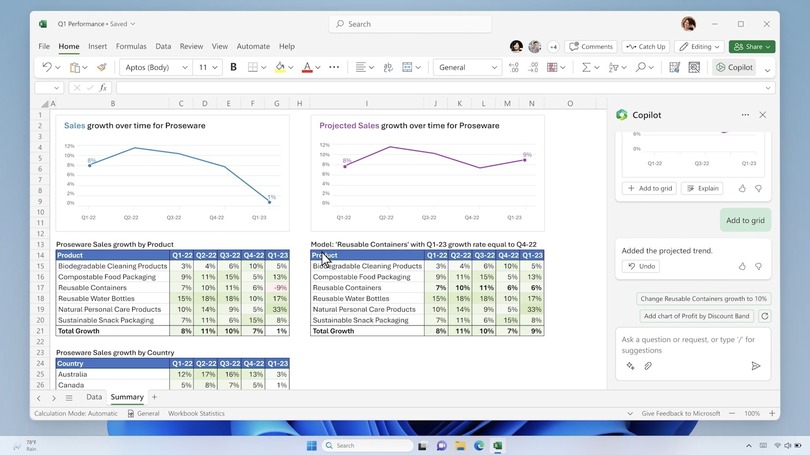Click Increase Decimal icon

click(x=513, y=67)
